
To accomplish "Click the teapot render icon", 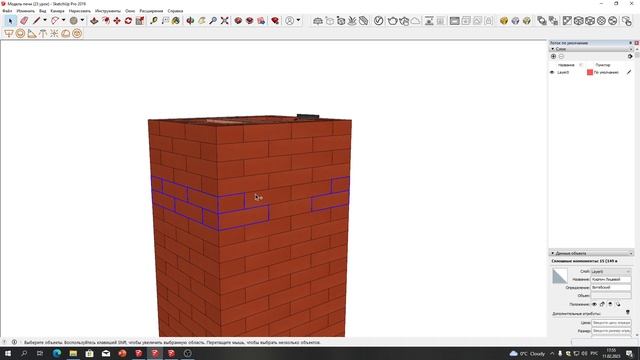I will (393, 20).
